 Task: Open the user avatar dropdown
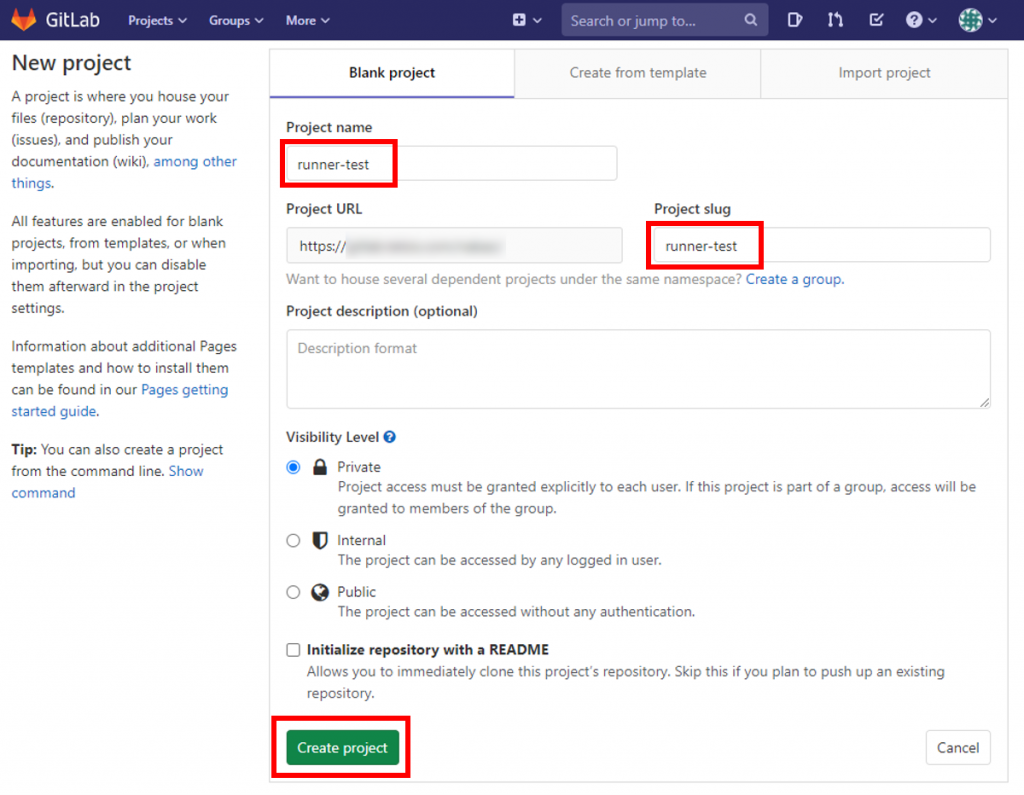[978, 20]
